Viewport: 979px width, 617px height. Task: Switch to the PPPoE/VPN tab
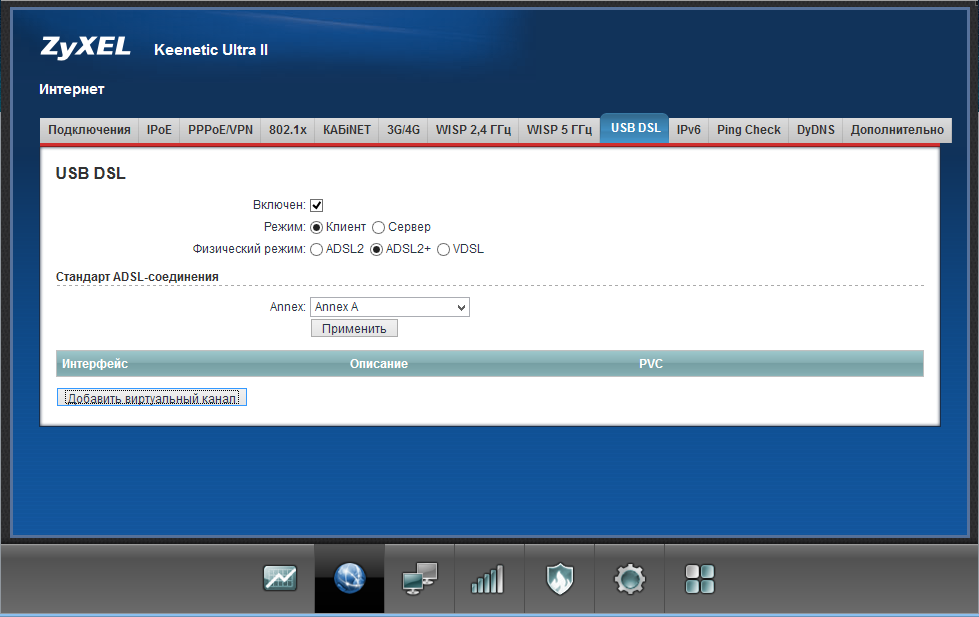[x=220, y=130]
